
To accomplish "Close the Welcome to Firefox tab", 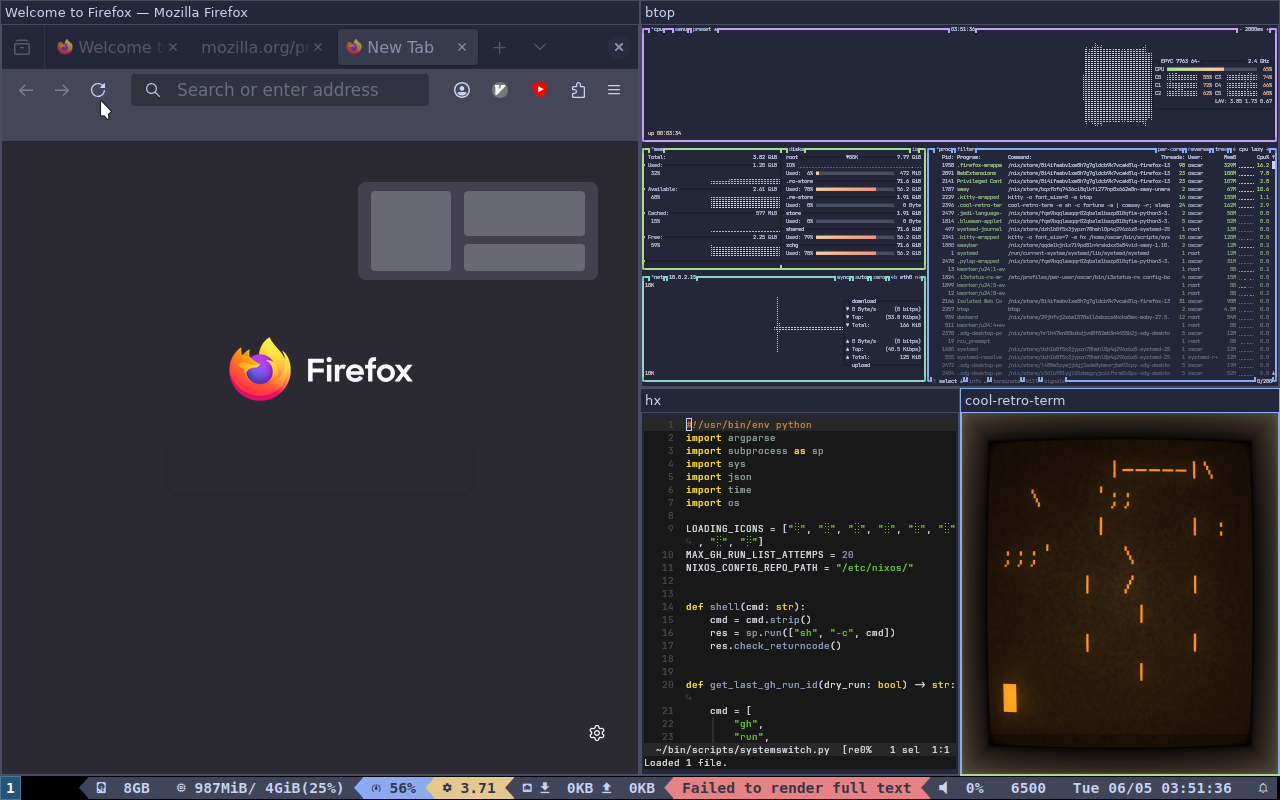I will (173, 47).
